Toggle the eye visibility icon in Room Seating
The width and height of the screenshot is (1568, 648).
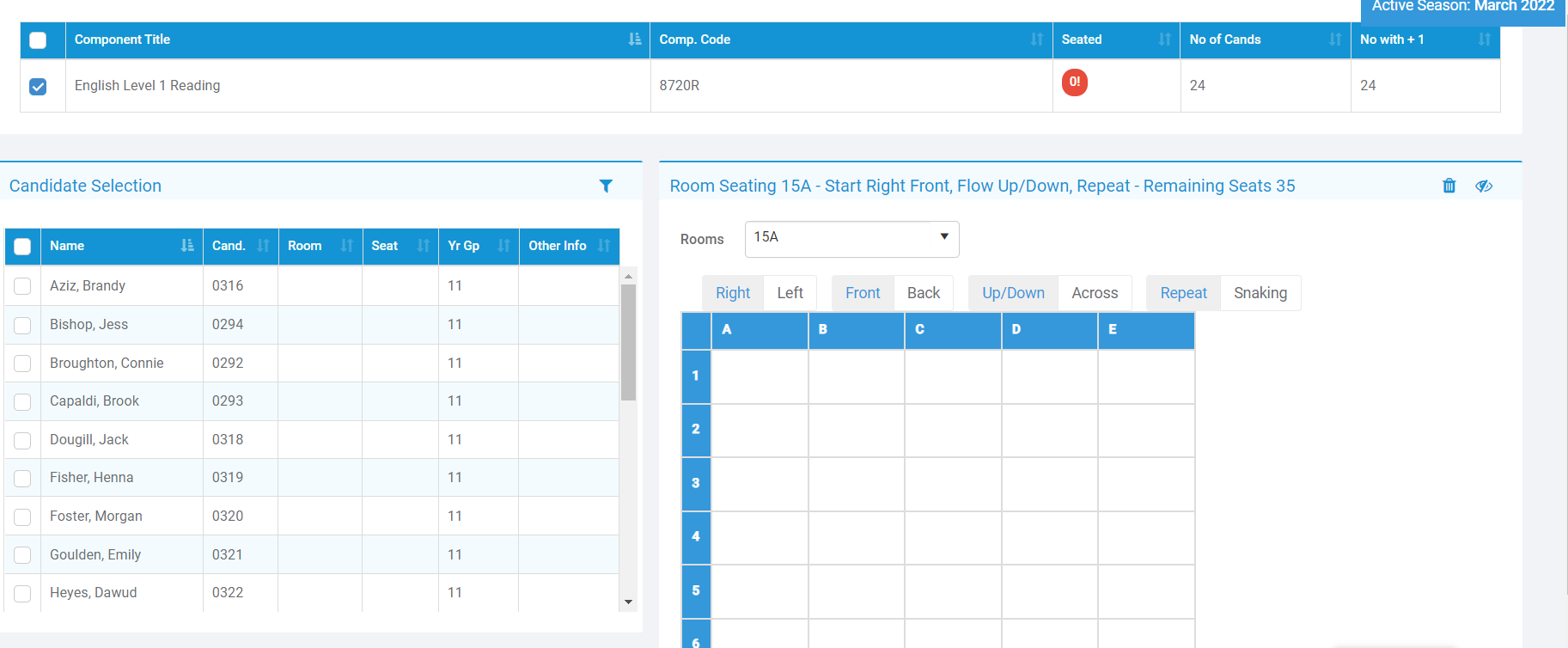tap(1484, 186)
